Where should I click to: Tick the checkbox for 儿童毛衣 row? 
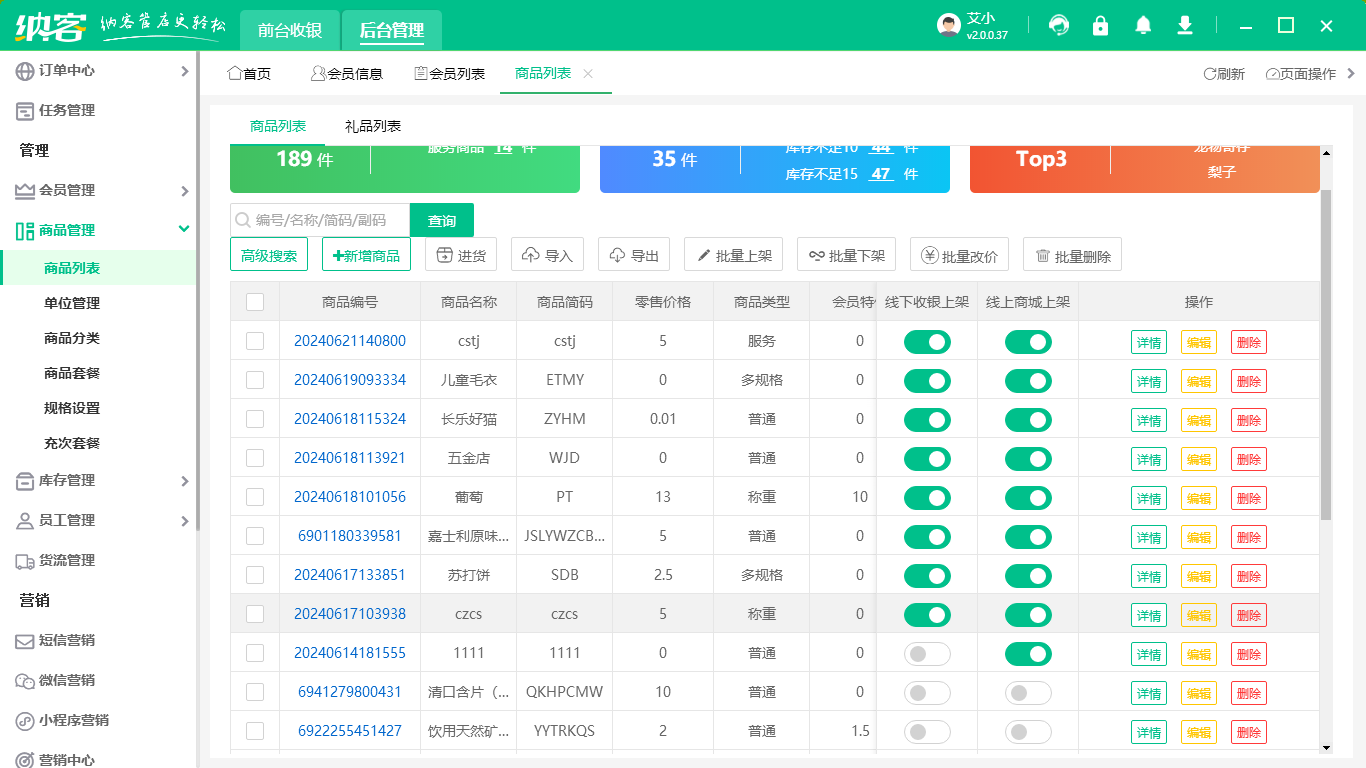coord(255,380)
